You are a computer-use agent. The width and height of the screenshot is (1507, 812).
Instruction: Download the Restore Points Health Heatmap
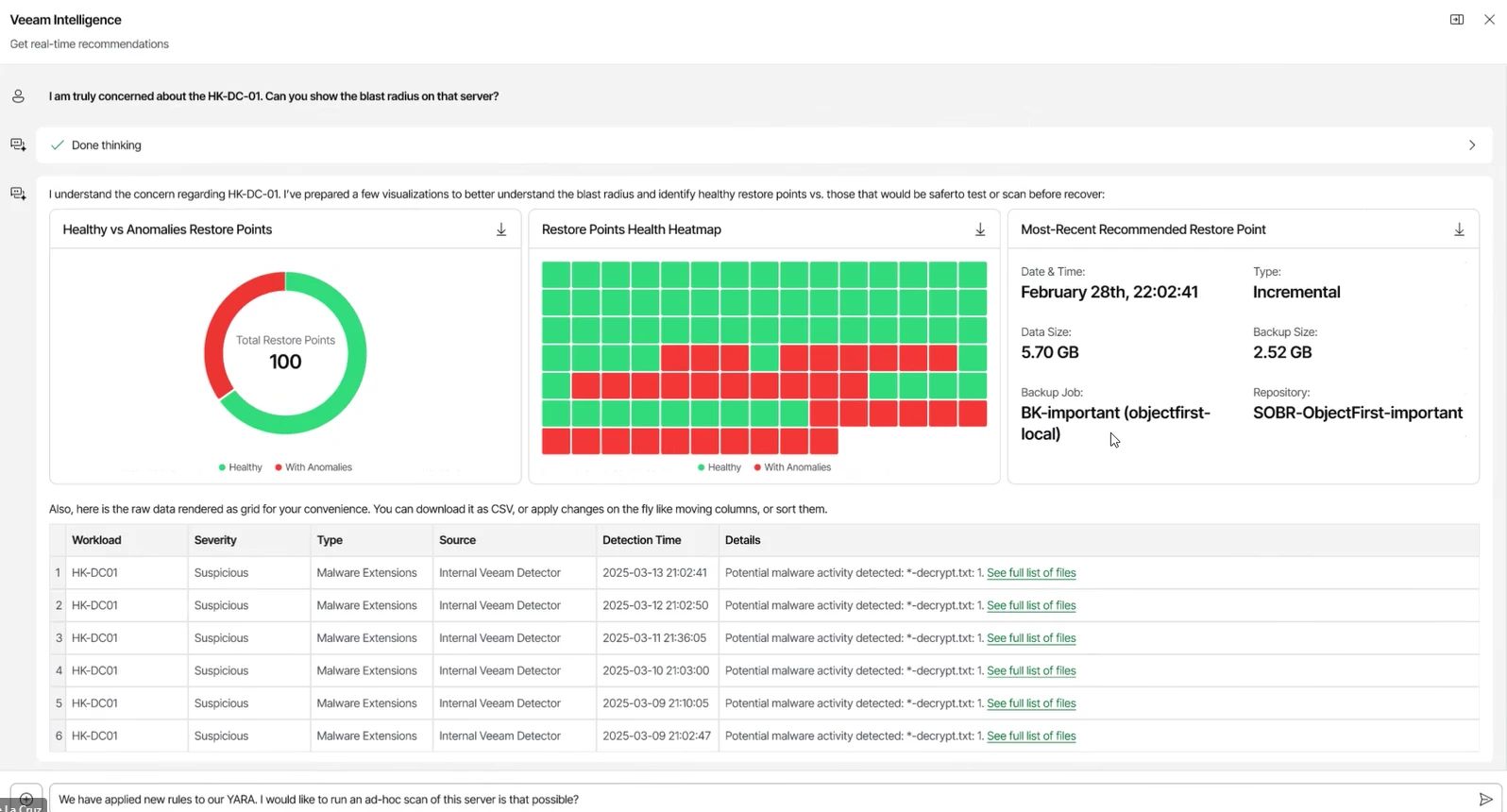point(980,229)
